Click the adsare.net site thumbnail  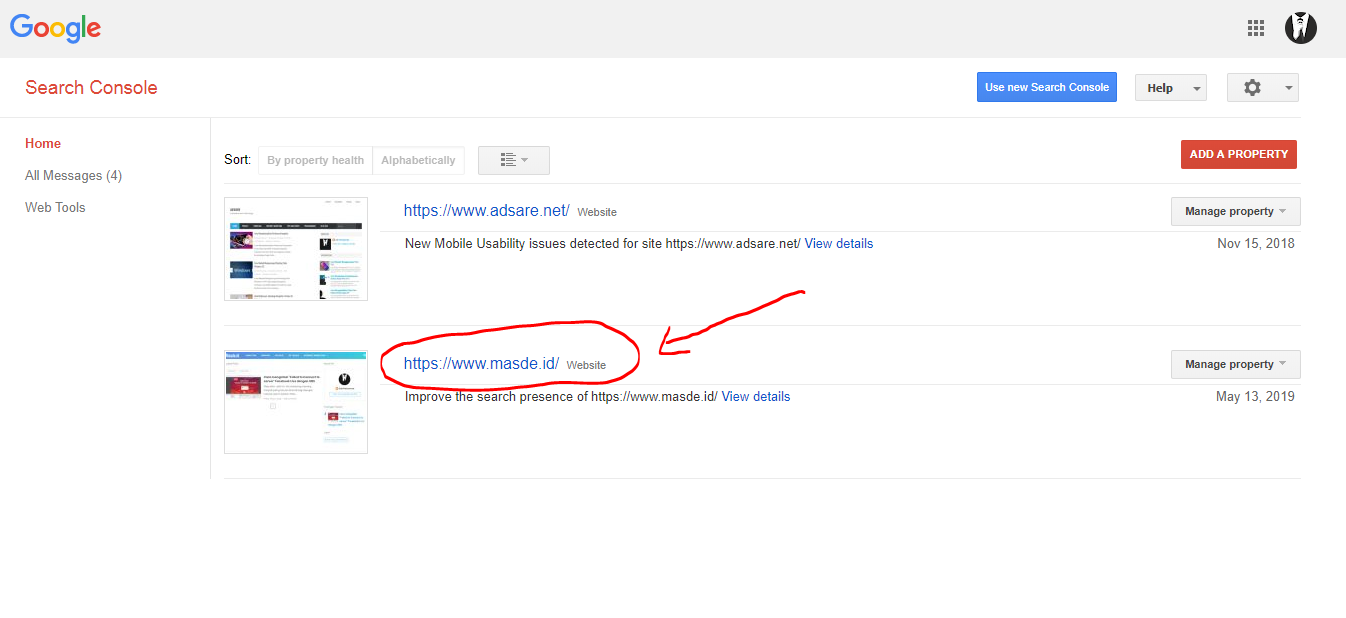296,249
